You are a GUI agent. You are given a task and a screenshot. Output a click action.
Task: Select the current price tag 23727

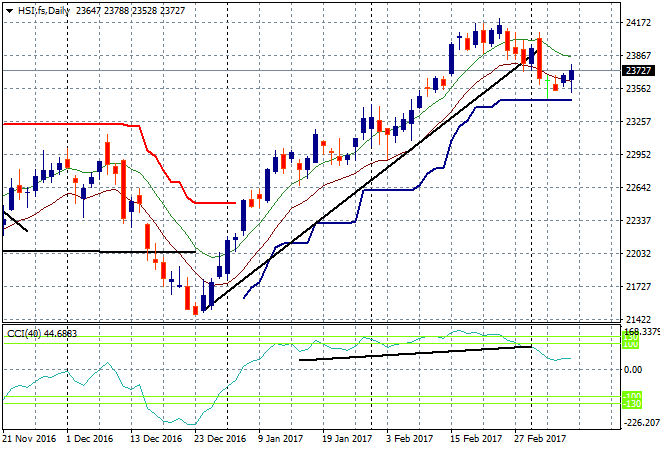[x=638, y=71]
